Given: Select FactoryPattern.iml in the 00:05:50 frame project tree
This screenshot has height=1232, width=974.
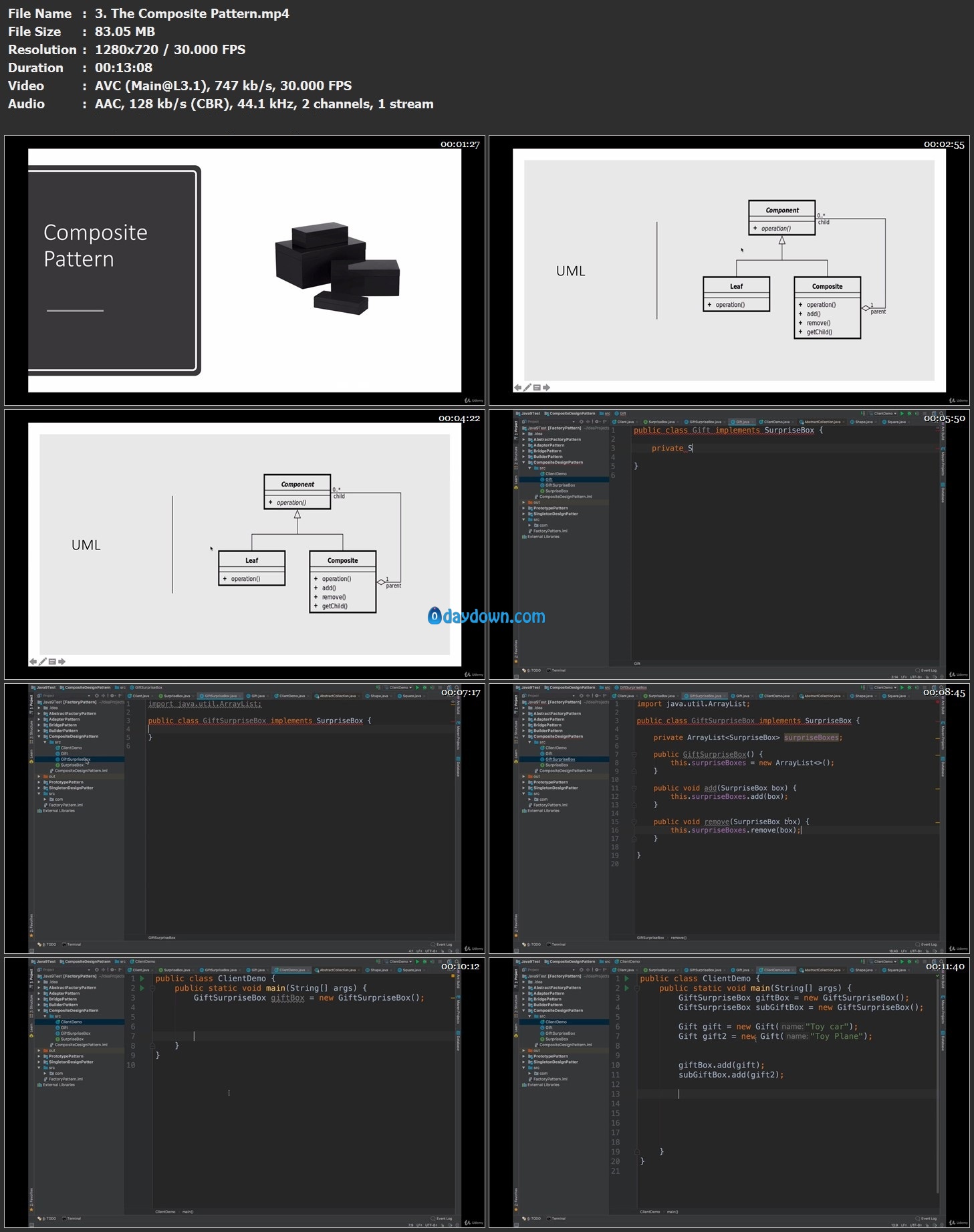Looking at the screenshot, I should click(x=548, y=531).
